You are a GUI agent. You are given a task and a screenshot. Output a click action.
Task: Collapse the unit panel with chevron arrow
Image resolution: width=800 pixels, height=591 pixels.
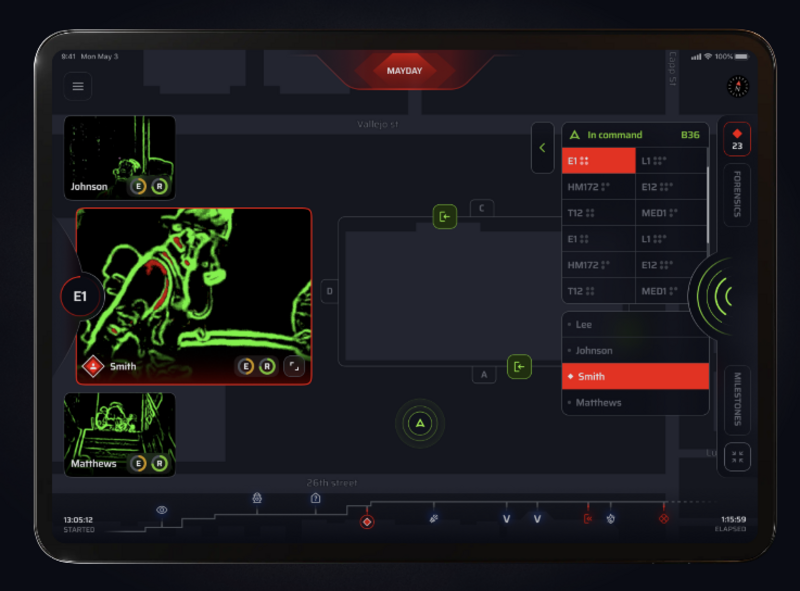(x=542, y=148)
